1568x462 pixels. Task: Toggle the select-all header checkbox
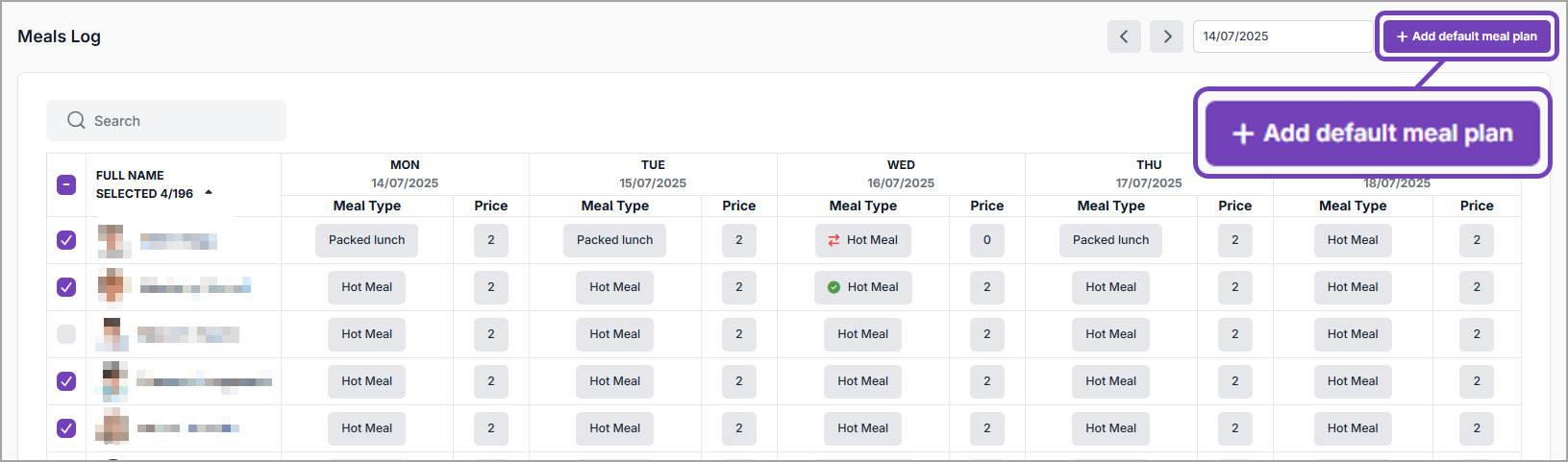[x=66, y=184]
